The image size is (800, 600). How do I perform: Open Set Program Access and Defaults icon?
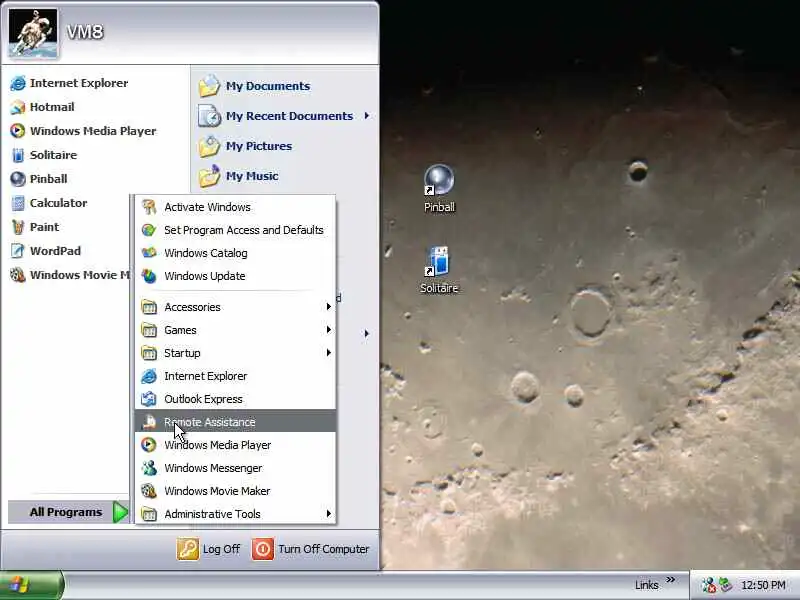(149, 230)
